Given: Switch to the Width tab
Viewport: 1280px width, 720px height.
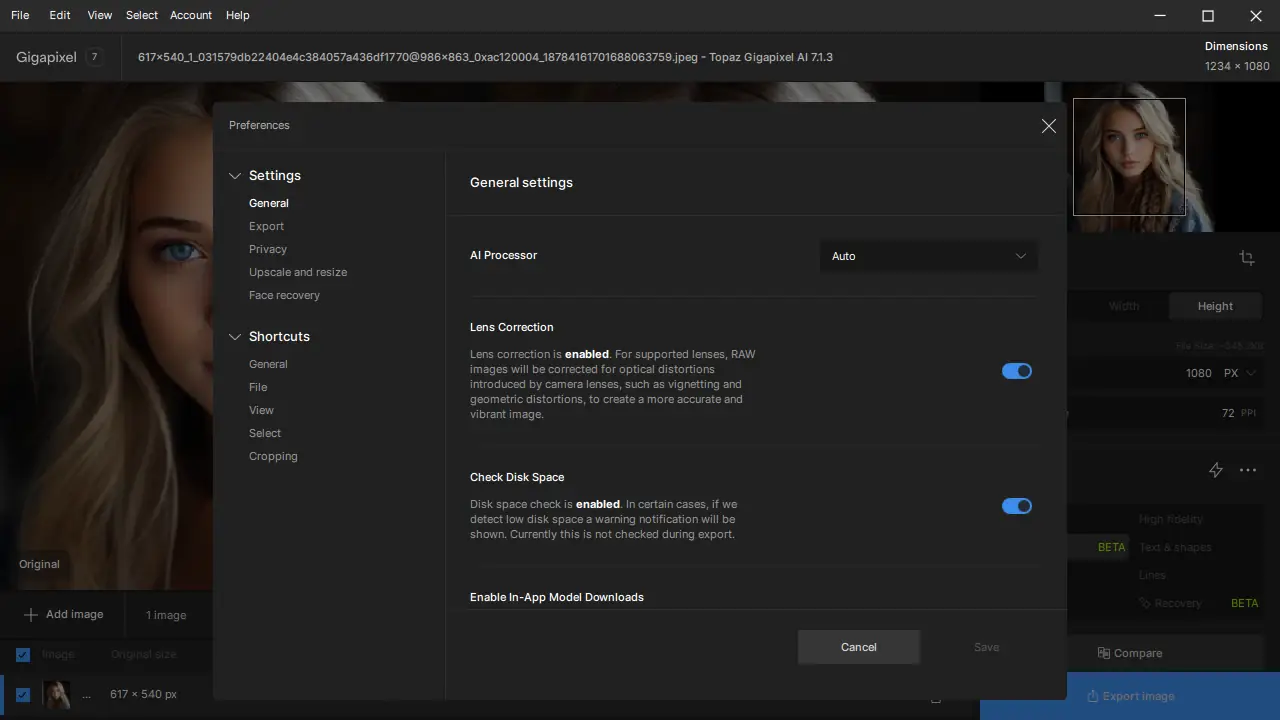Looking at the screenshot, I should click(x=1123, y=306).
